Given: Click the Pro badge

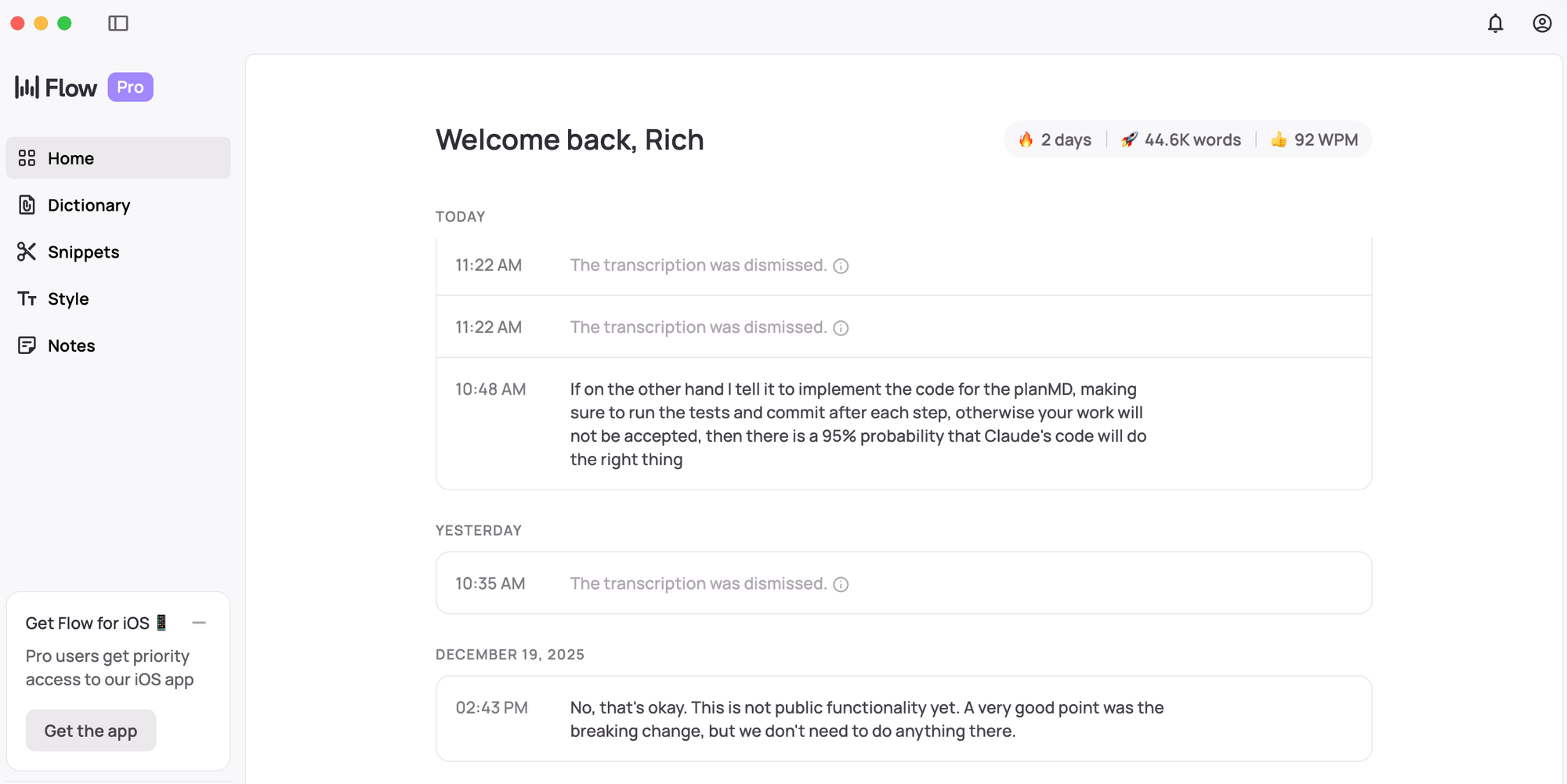Looking at the screenshot, I should (x=130, y=87).
